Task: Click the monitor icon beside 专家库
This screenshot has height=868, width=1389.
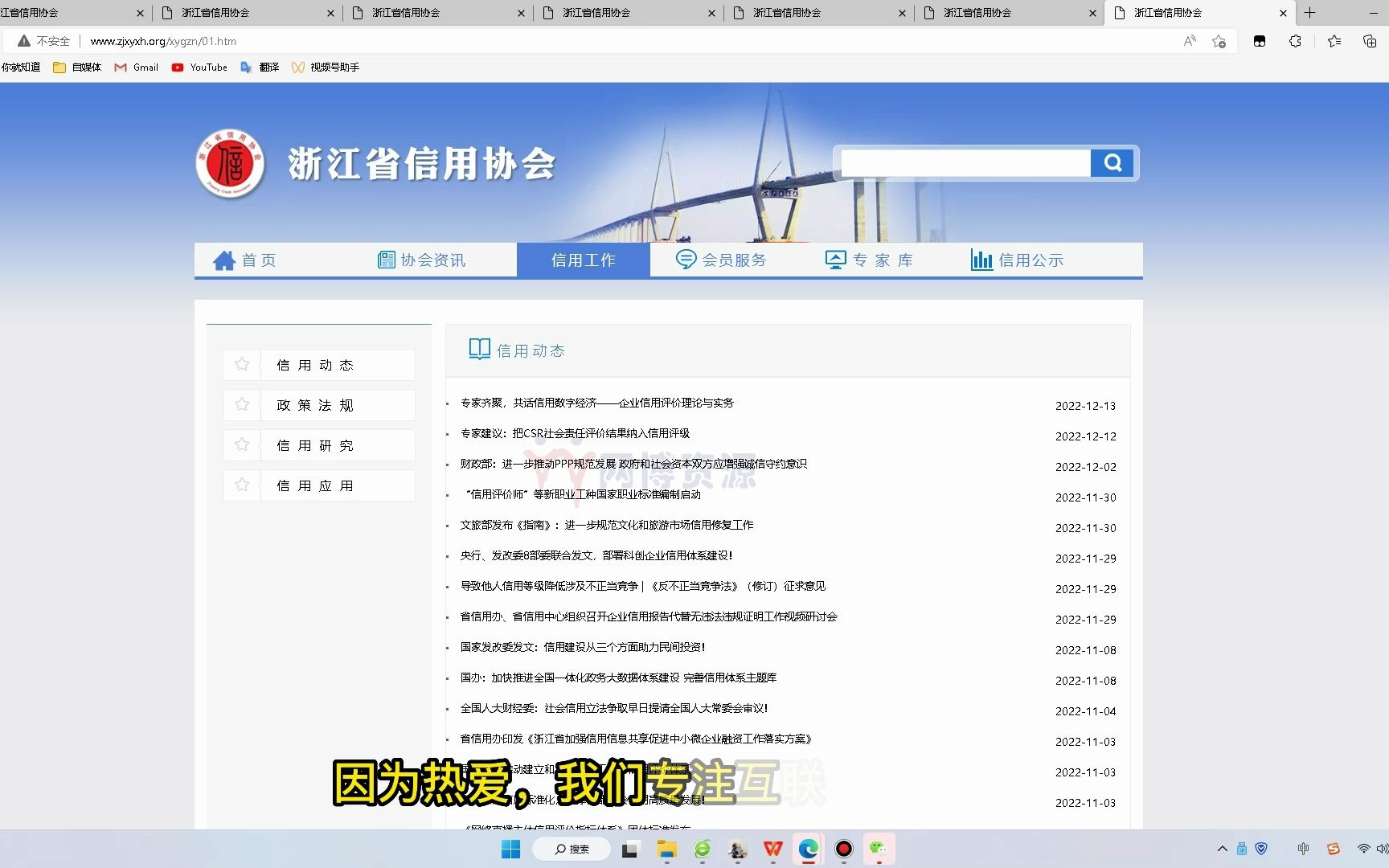Action: pos(836,258)
